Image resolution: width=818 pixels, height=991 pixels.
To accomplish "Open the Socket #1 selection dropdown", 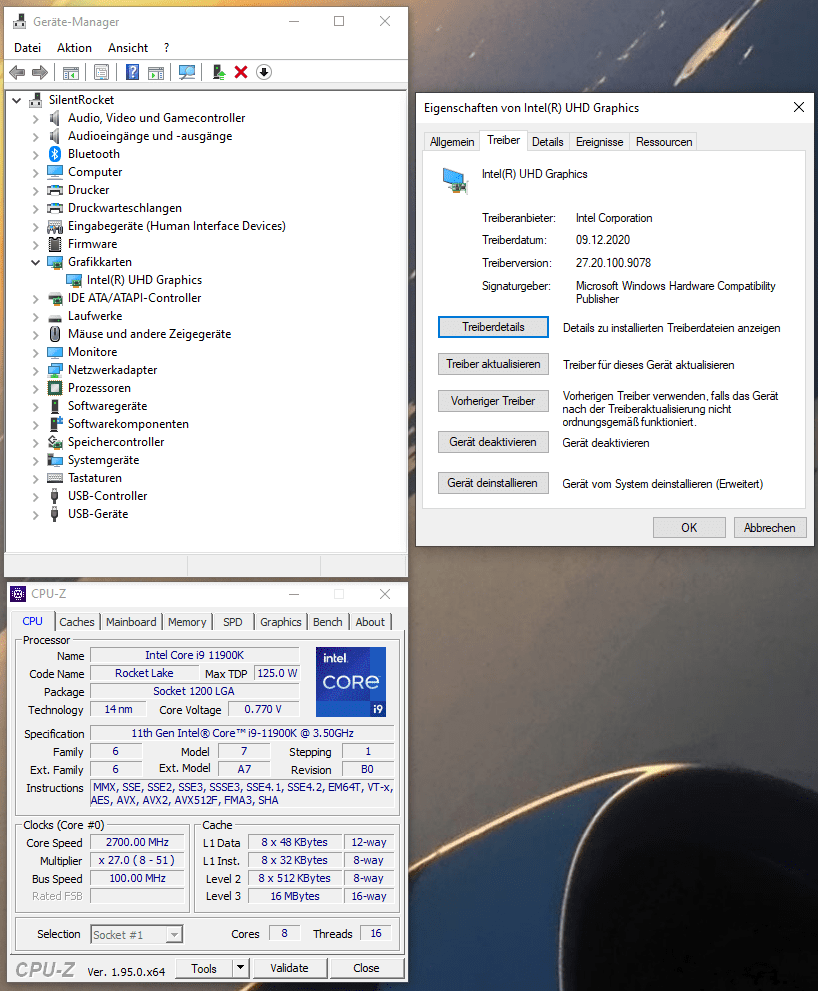I will point(174,934).
